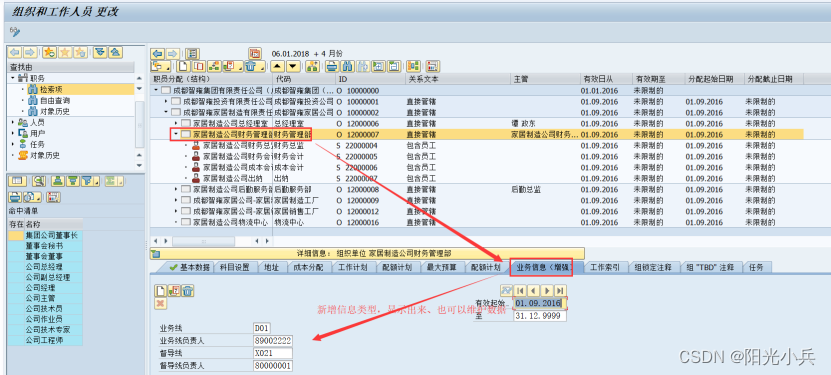Click the last record navigation button
This screenshot has height=375, width=831.
(560, 290)
